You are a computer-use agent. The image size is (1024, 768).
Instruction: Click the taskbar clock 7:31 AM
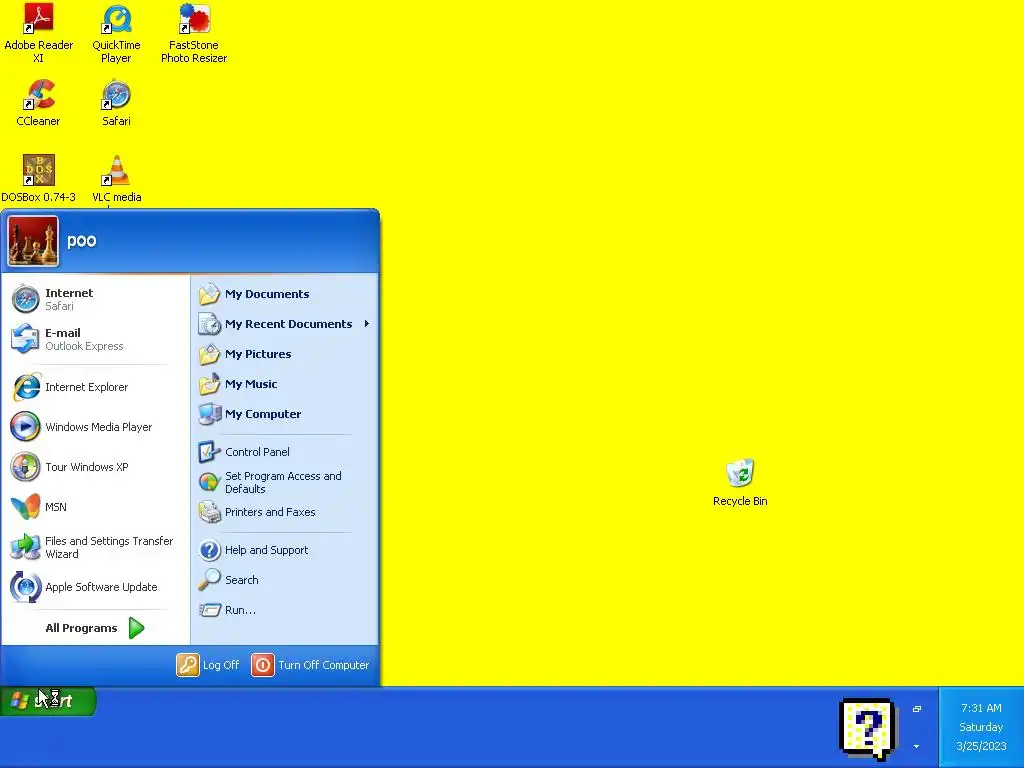pyautogui.click(x=981, y=708)
